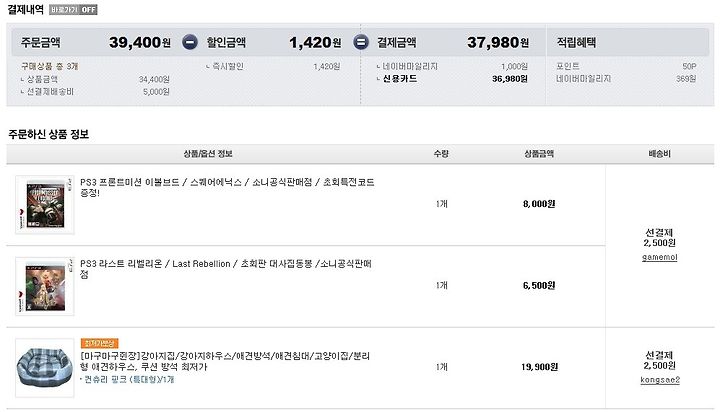Click the 수량 column header
The image size is (720, 412).
(441, 154)
